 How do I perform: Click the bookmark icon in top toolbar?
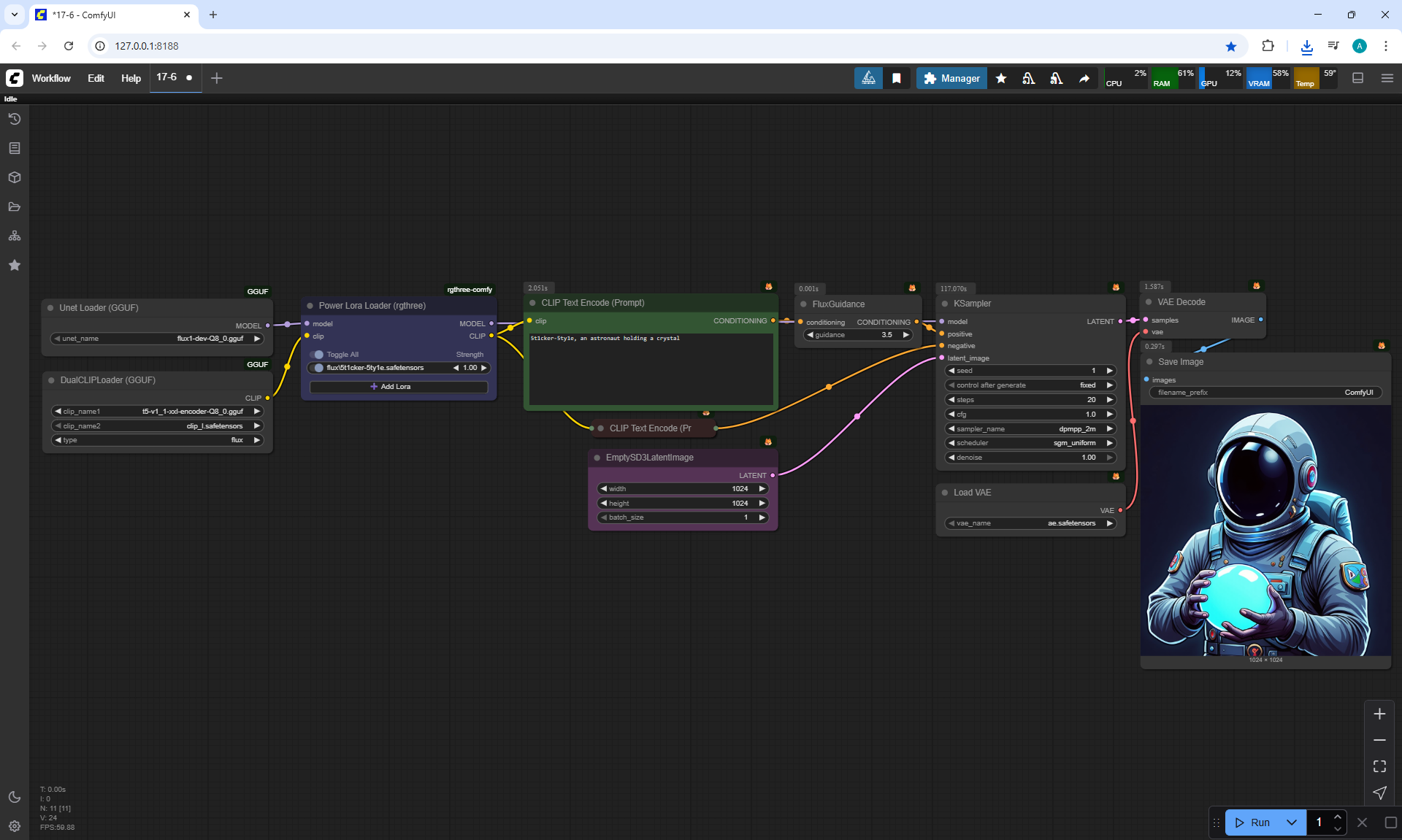click(x=897, y=78)
